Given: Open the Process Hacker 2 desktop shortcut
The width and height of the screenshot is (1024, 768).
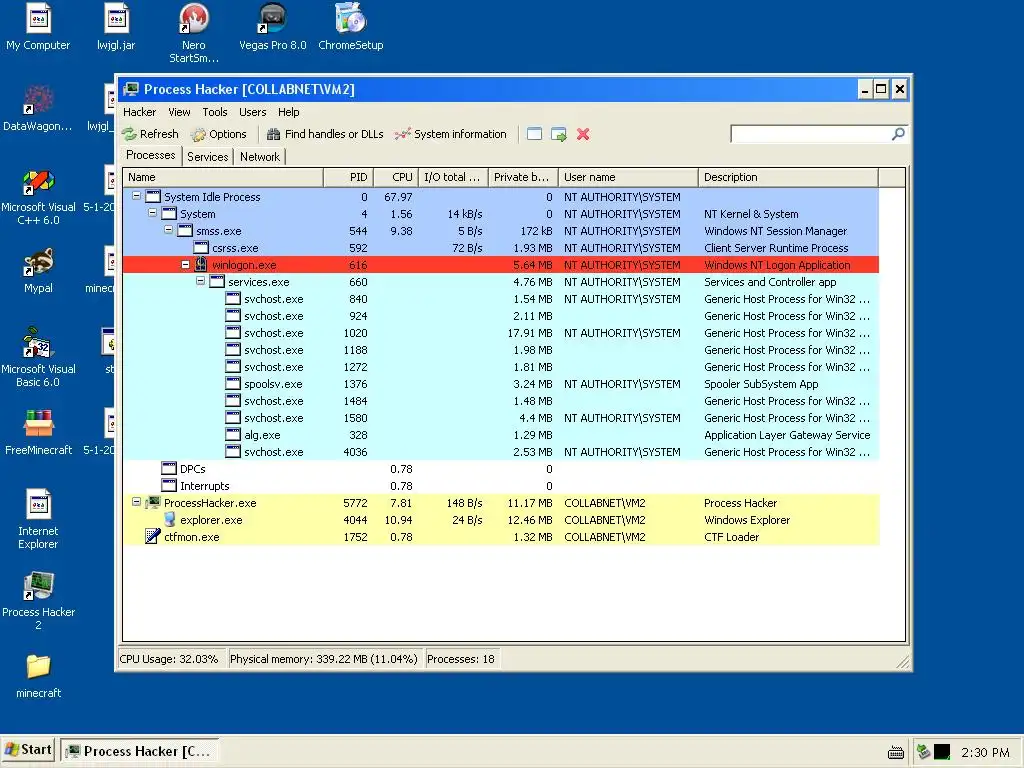Looking at the screenshot, I should click(38, 600).
